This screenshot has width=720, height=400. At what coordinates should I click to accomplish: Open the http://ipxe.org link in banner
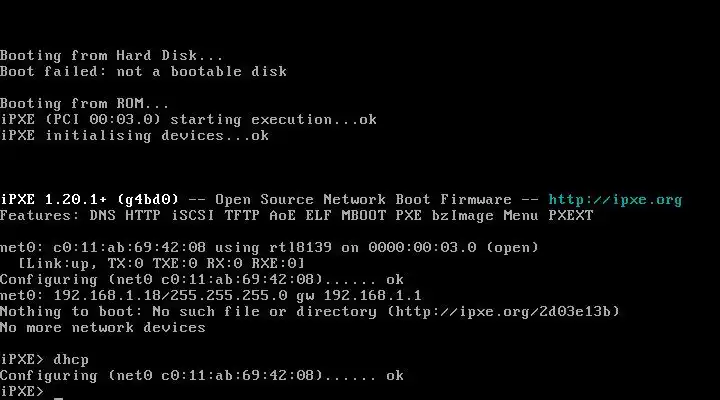[615, 199]
